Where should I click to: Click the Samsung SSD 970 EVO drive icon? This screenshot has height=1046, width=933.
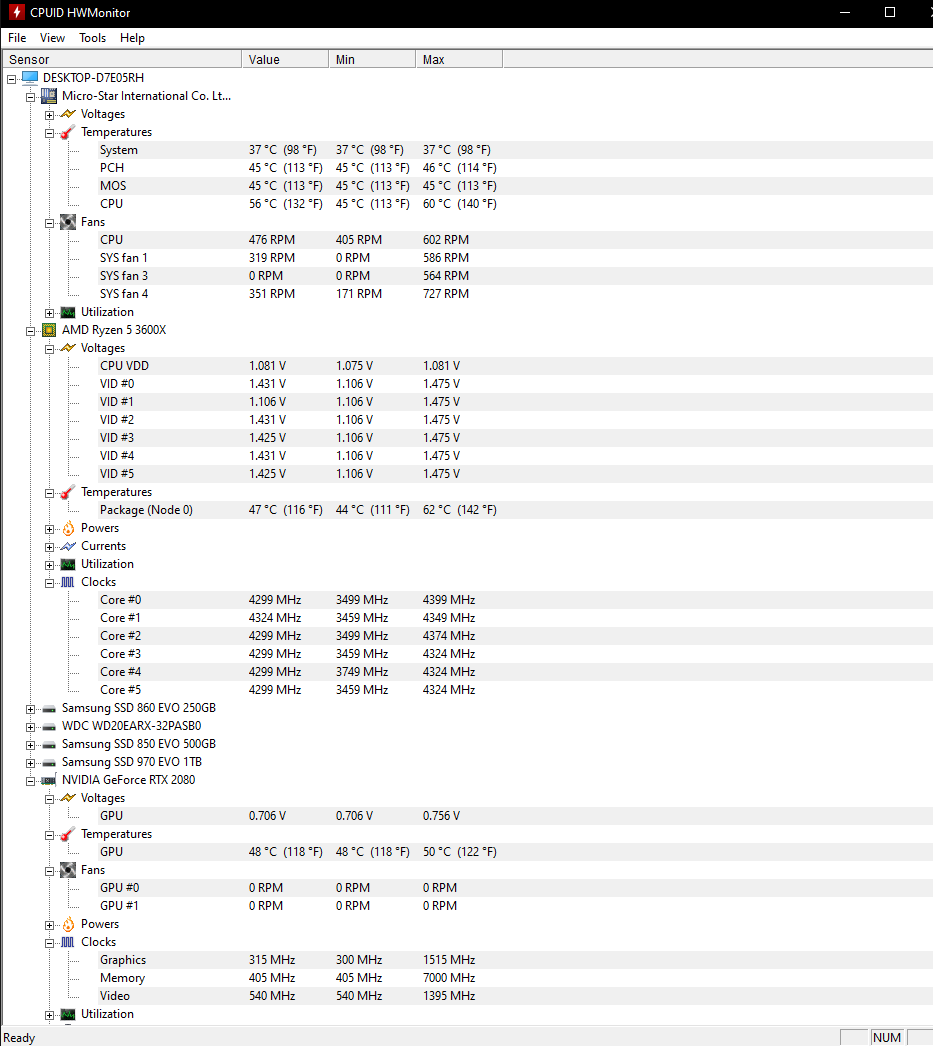(49, 763)
